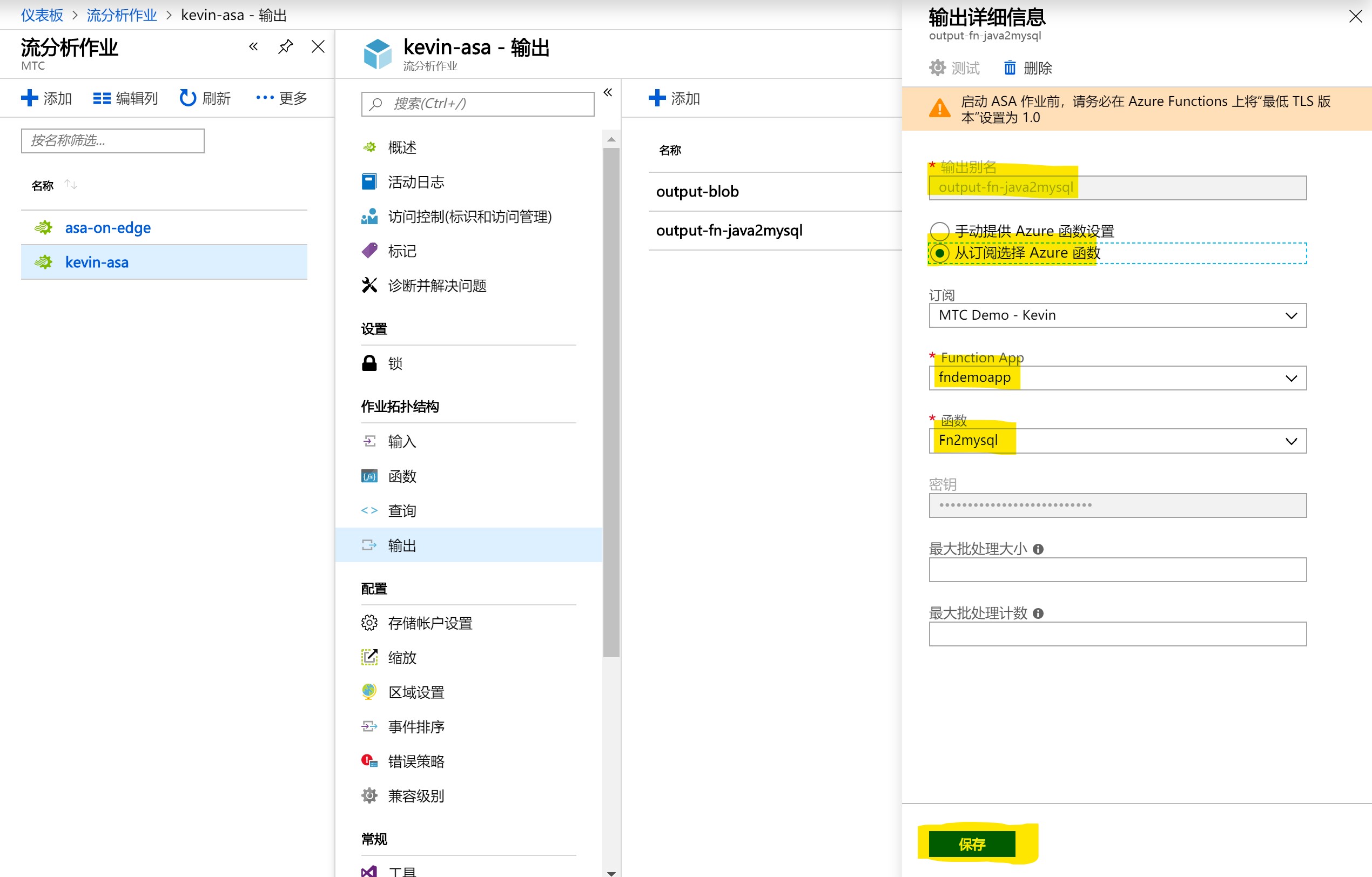Screen dimensions: 1372x877
Task: Collapse the kevin-asa resource menu
Action: (608, 92)
